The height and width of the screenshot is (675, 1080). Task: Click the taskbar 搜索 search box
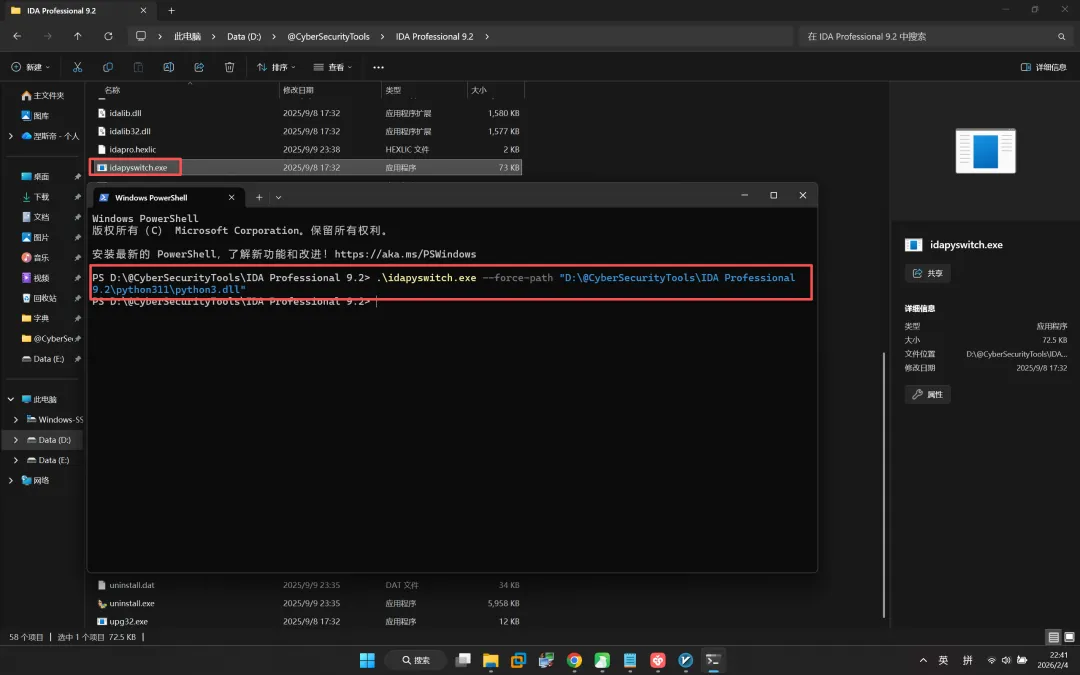pyautogui.click(x=416, y=660)
